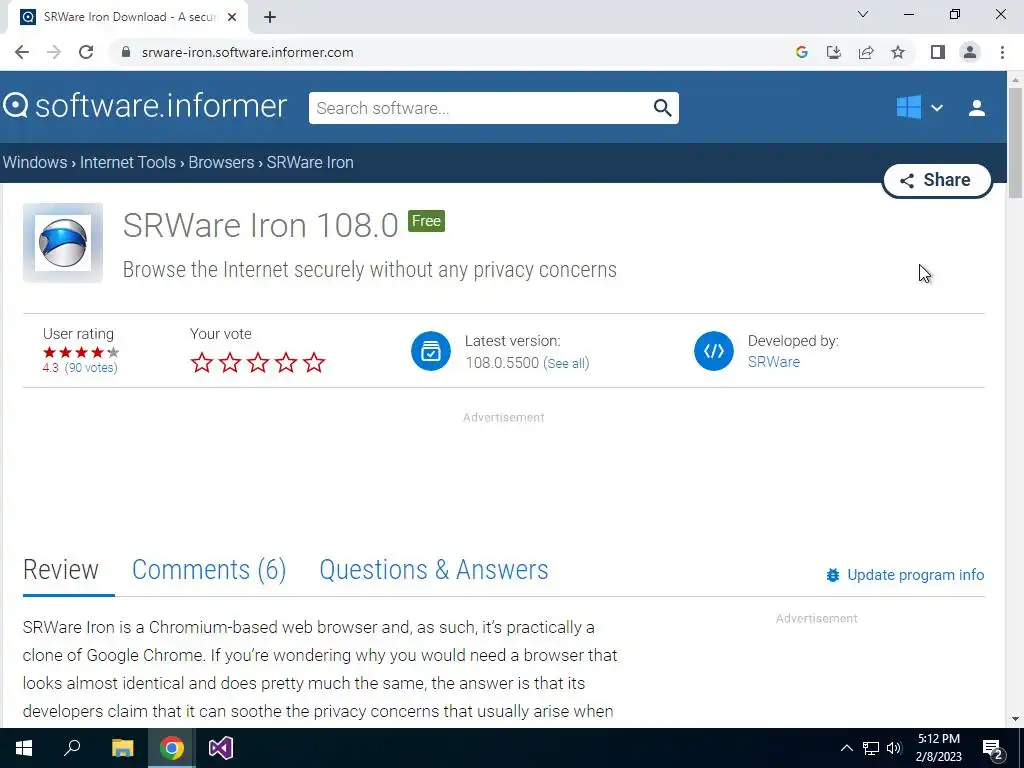This screenshot has height=768, width=1024.
Task: Open the user account icon in site header
Action: click(976, 108)
